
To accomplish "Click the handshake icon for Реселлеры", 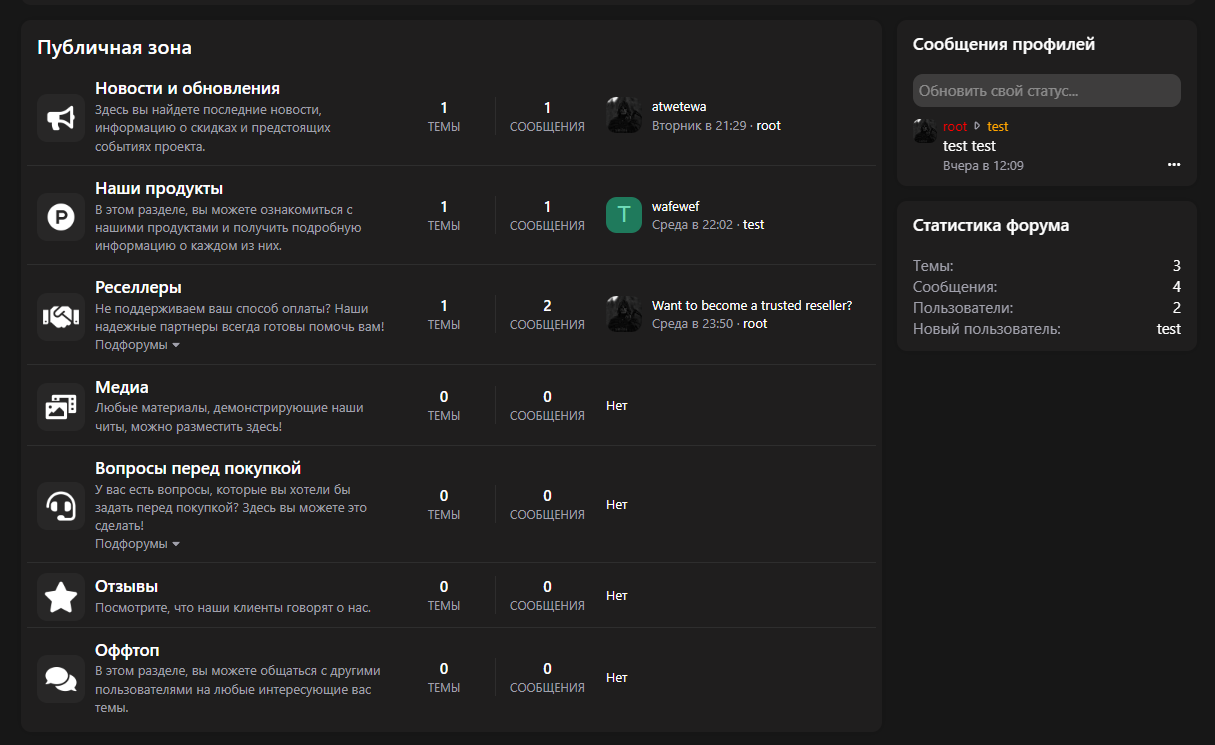I will 61,317.
